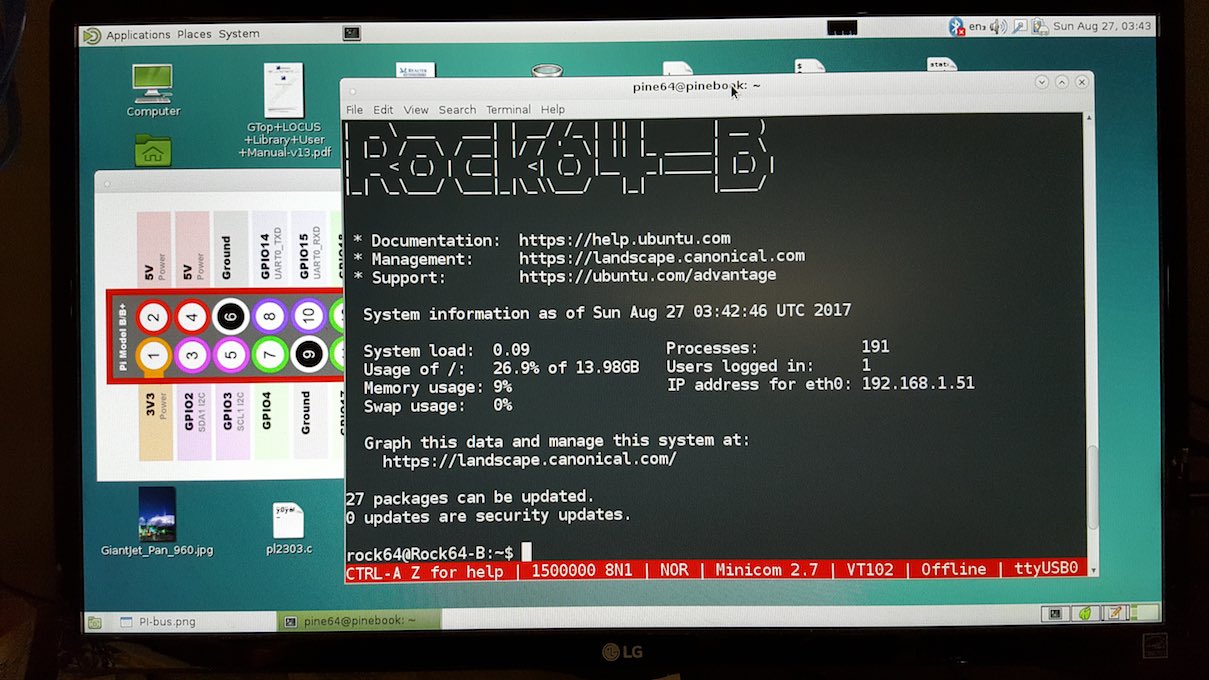Open the Places menu
Screen dimensions: 1209x680
pyautogui.click(x=194, y=34)
